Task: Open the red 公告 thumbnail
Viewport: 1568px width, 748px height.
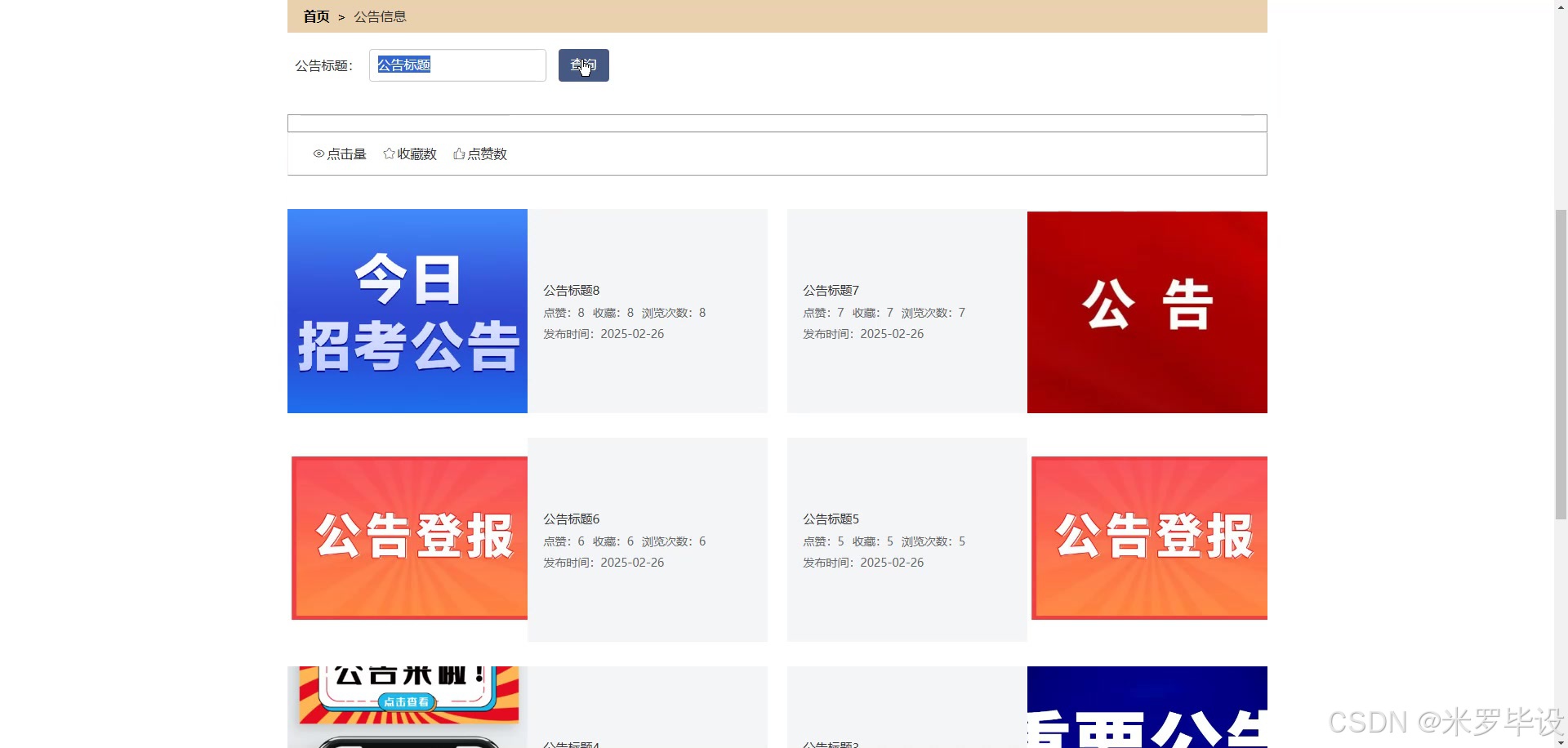Action: (x=1147, y=312)
